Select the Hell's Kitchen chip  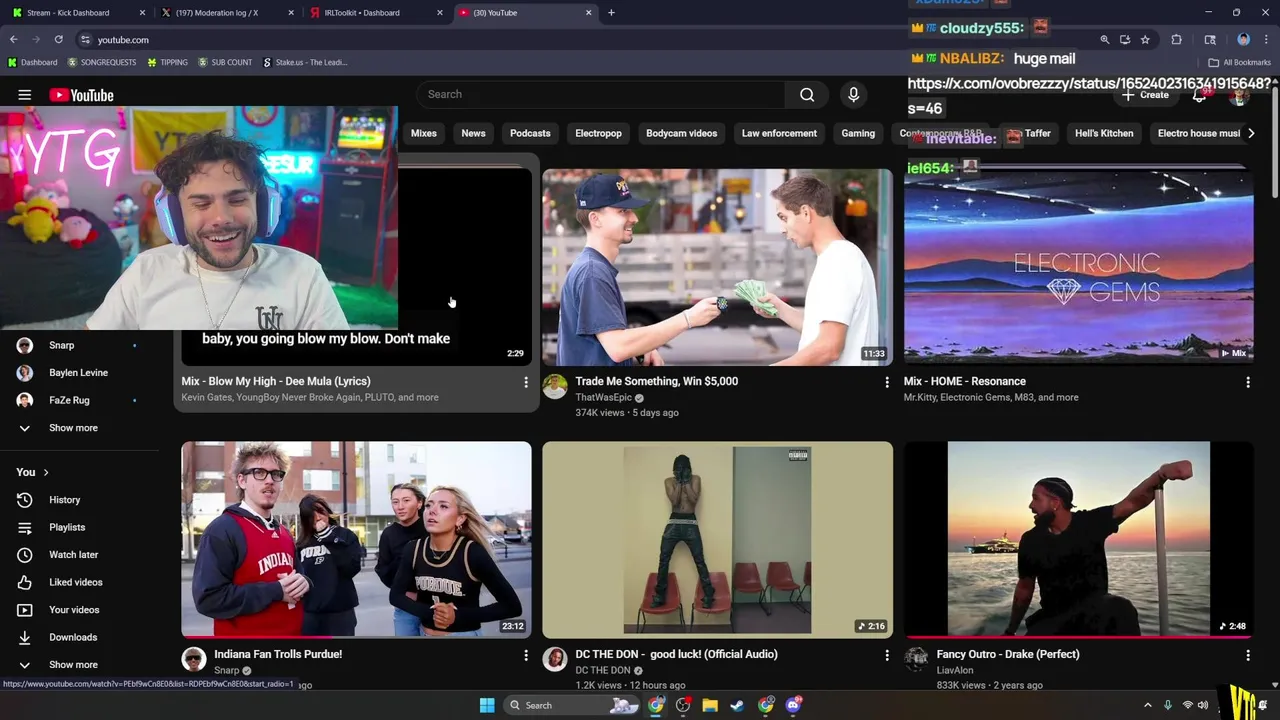[1104, 133]
